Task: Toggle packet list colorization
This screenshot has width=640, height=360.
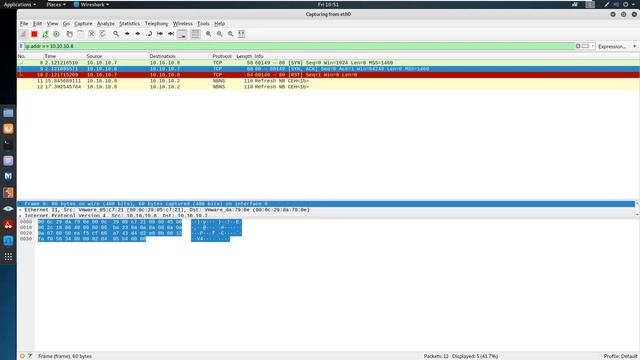Action: click(x=196, y=34)
